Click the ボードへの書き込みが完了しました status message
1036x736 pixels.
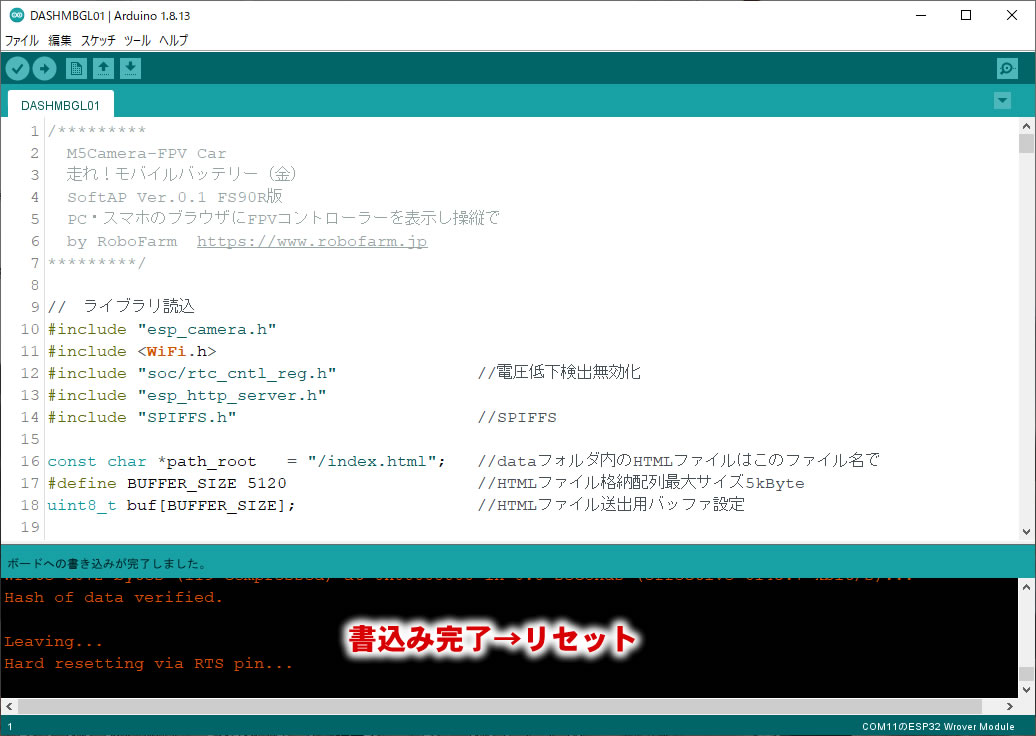pyautogui.click(x=106, y=564)
